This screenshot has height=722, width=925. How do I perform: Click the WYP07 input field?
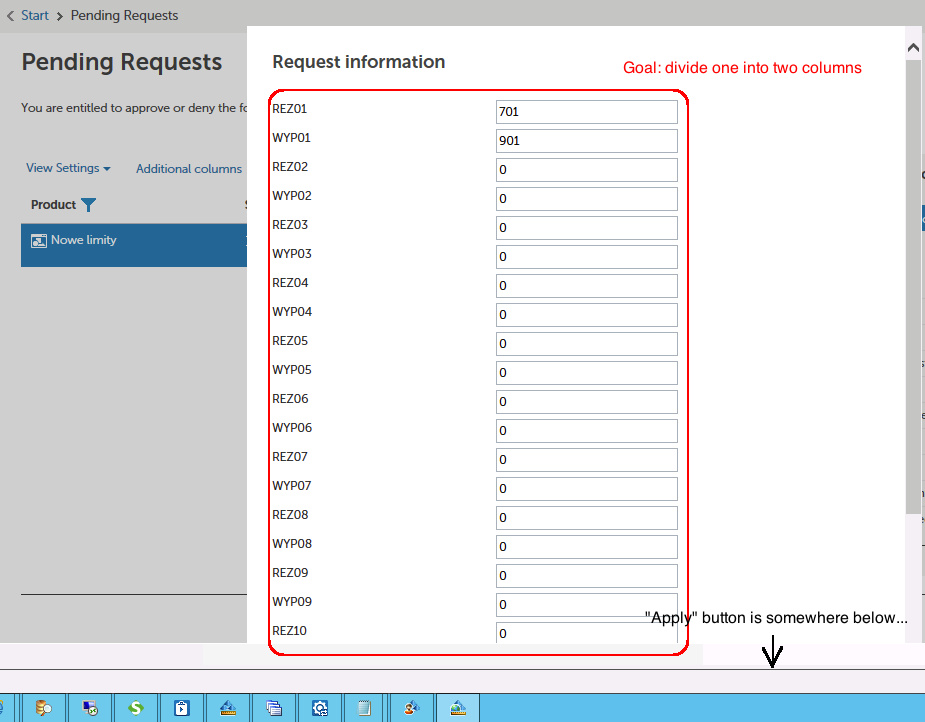coord(586,488)
